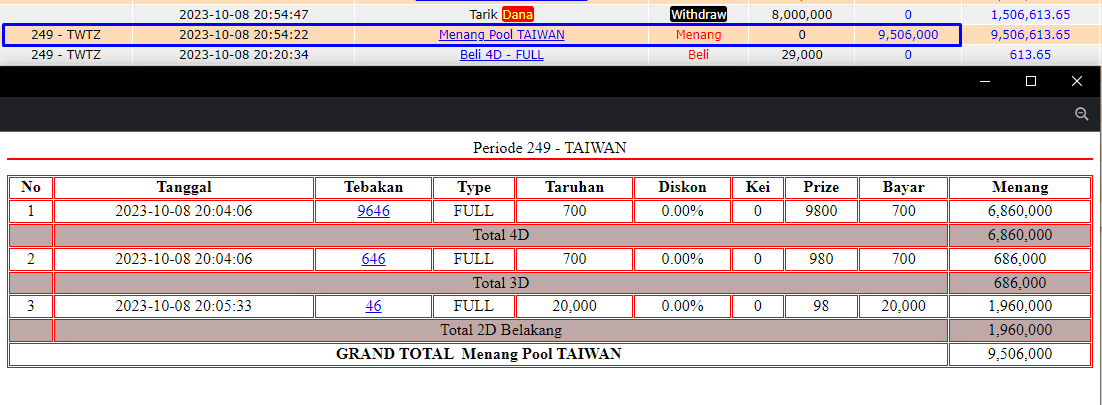Select balance 9,506,613.65 in the highlighted row
The height and width of the screenshot is (405, 1102).
click(1030, 34)
